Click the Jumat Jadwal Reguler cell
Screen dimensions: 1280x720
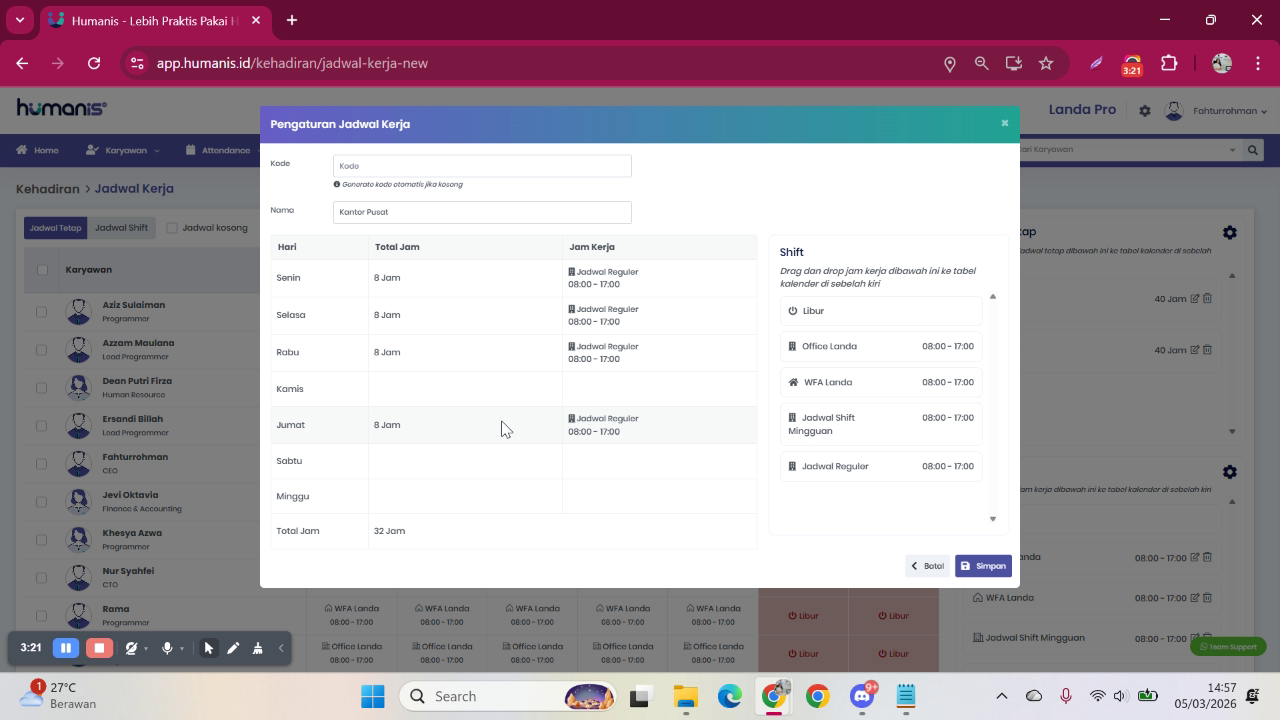659,425
